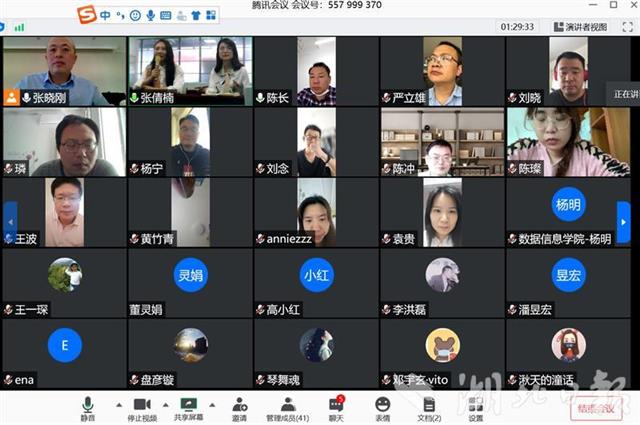Click the red 结束会议 button
Screen dimensions: 640x425
tap(594, 408)
